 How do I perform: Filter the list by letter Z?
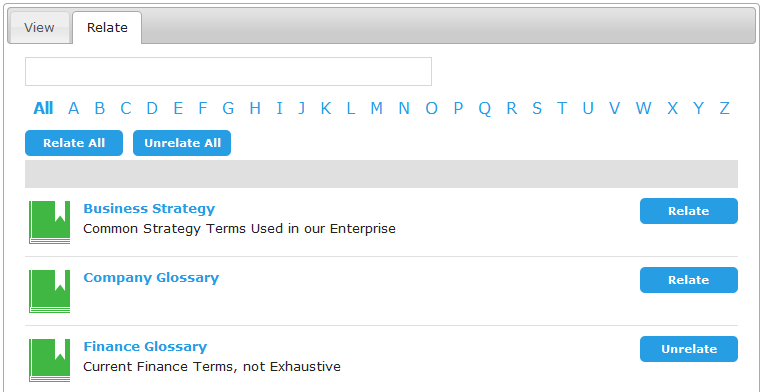tap(725, 108)
